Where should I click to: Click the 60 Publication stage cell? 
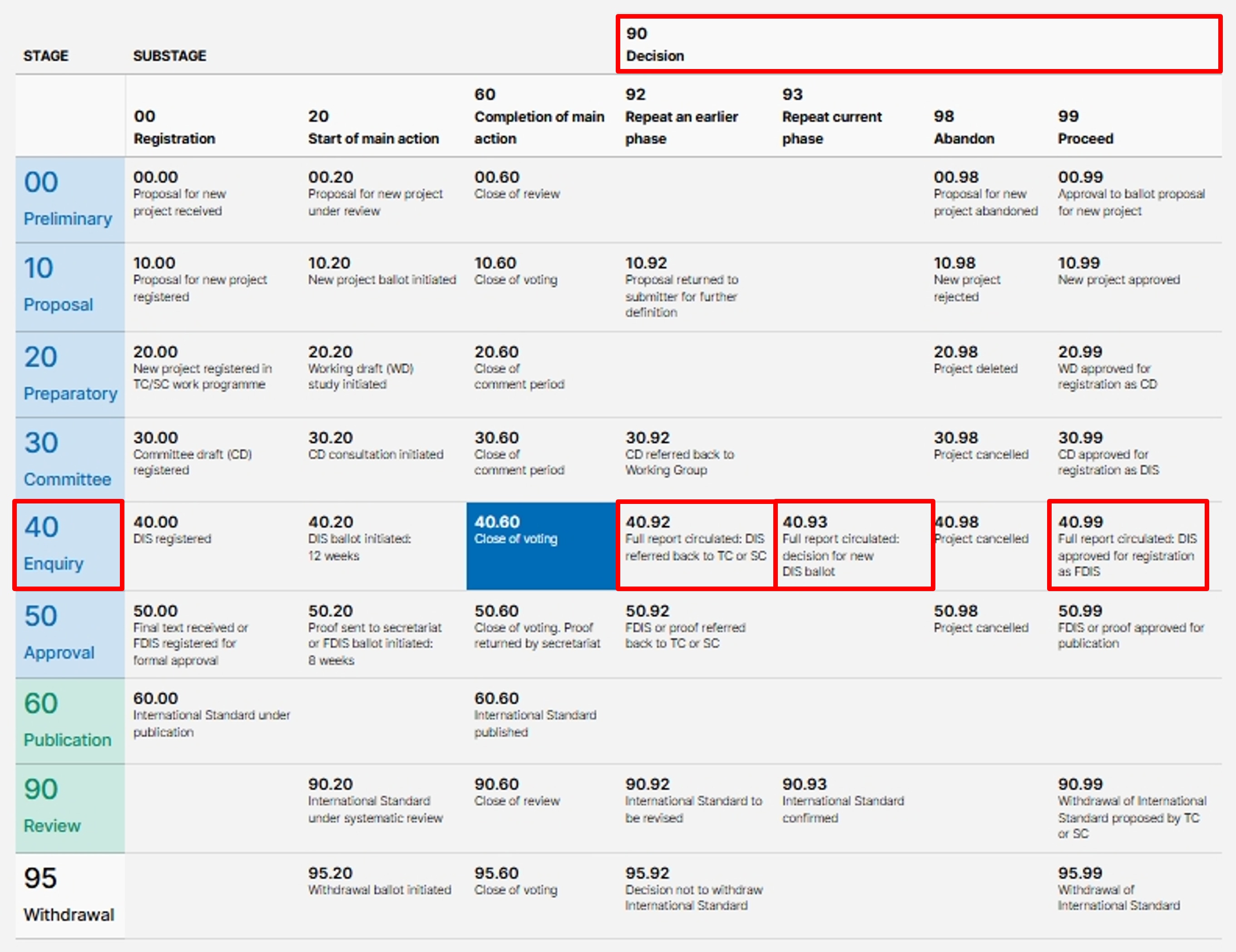tap(69, 720)
